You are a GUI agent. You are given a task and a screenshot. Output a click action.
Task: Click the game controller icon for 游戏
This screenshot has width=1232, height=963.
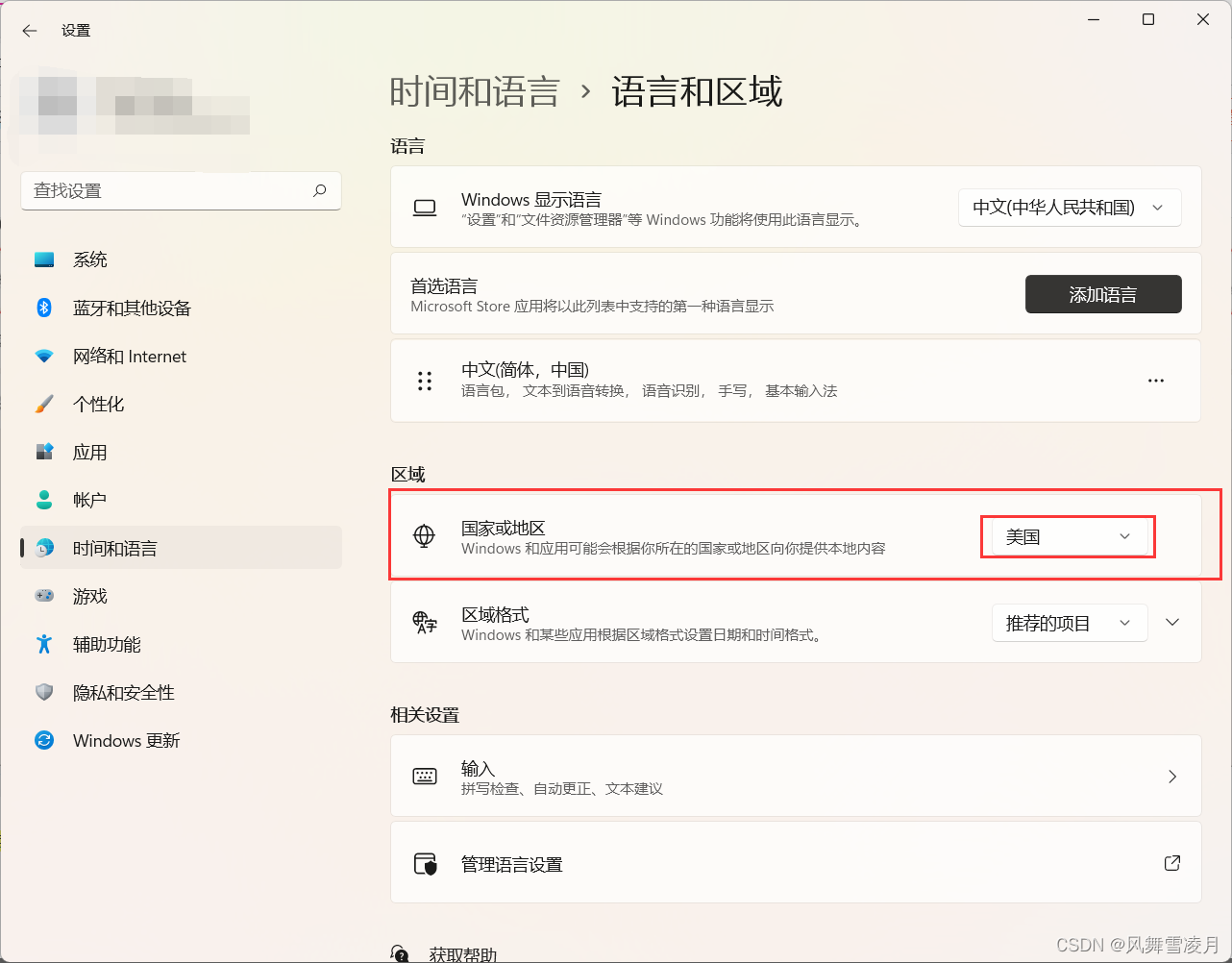[x=44, y=596]
